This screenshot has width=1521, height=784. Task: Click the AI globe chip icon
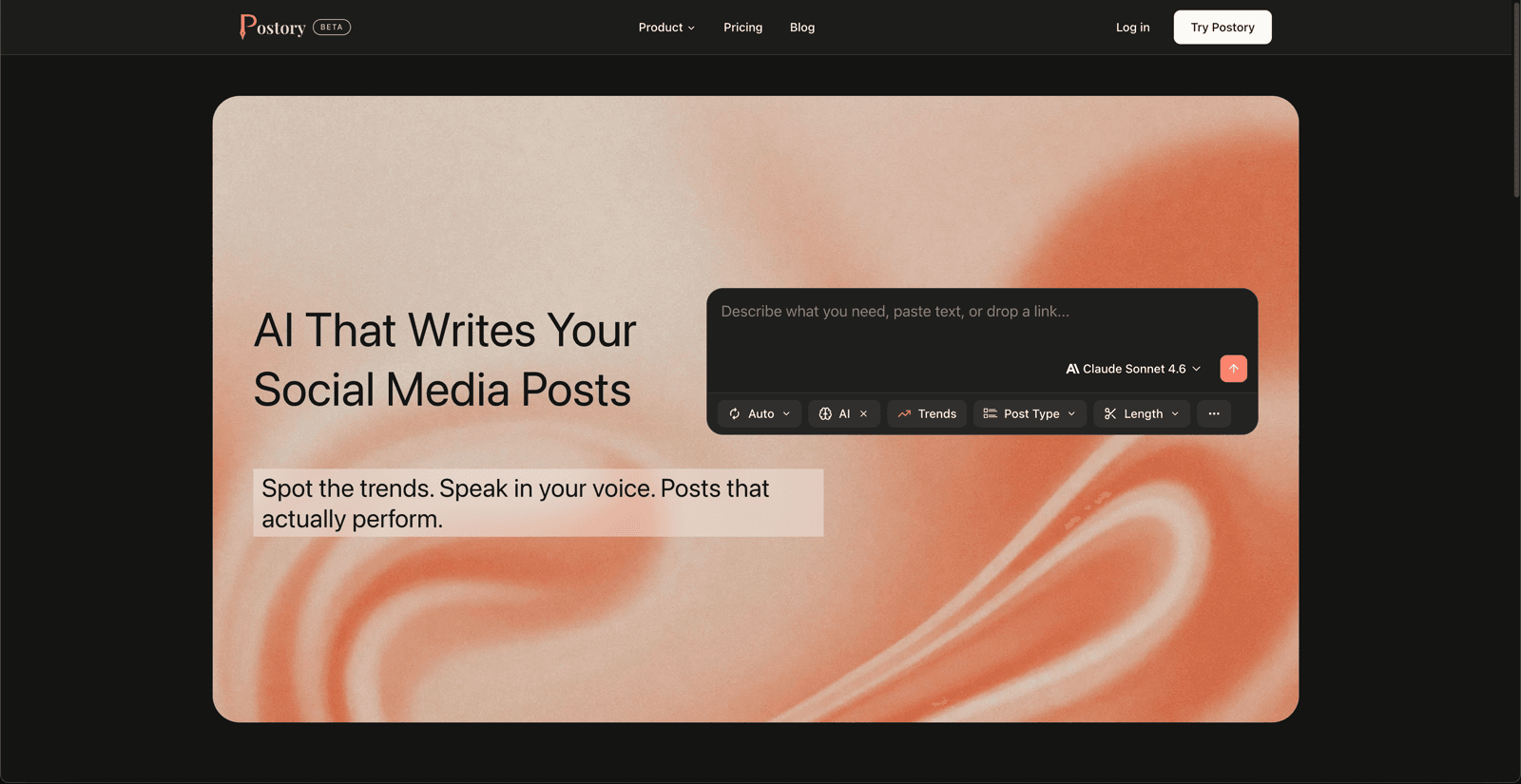click(825, 413)
